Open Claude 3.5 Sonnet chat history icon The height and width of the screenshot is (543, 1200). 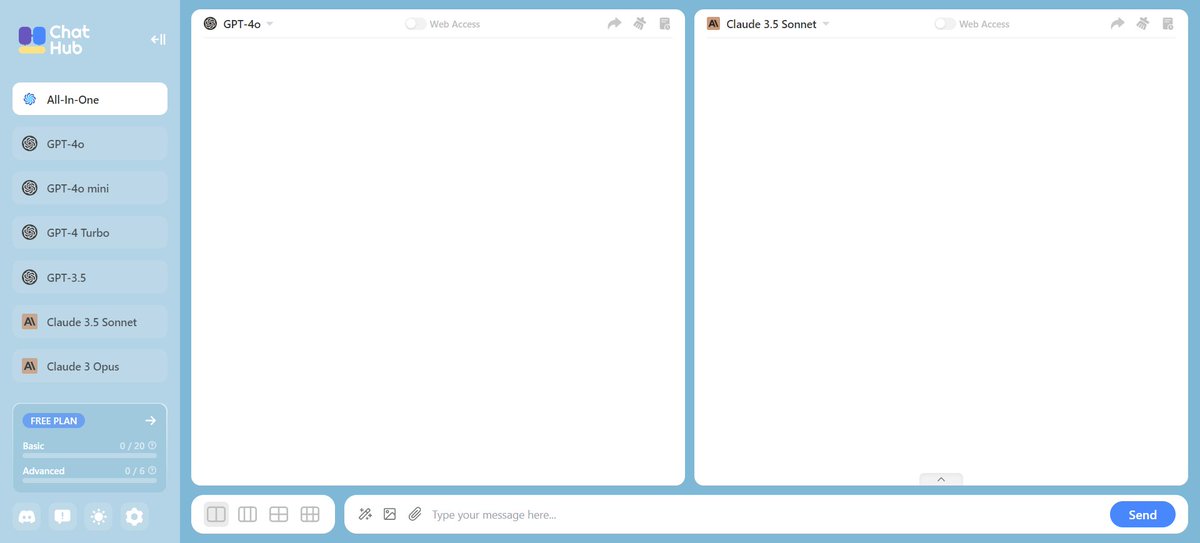click(1168, 23)
